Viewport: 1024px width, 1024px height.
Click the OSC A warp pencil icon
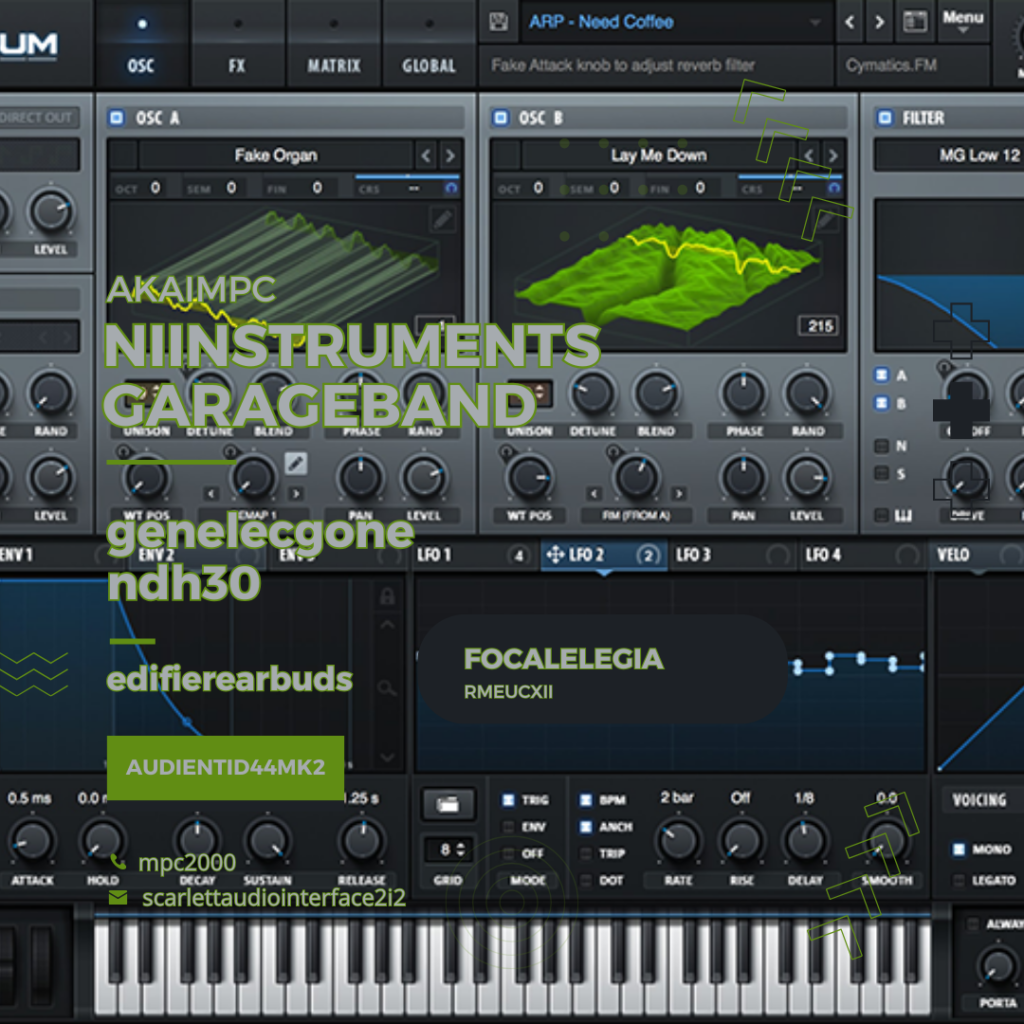click(296, 464)
